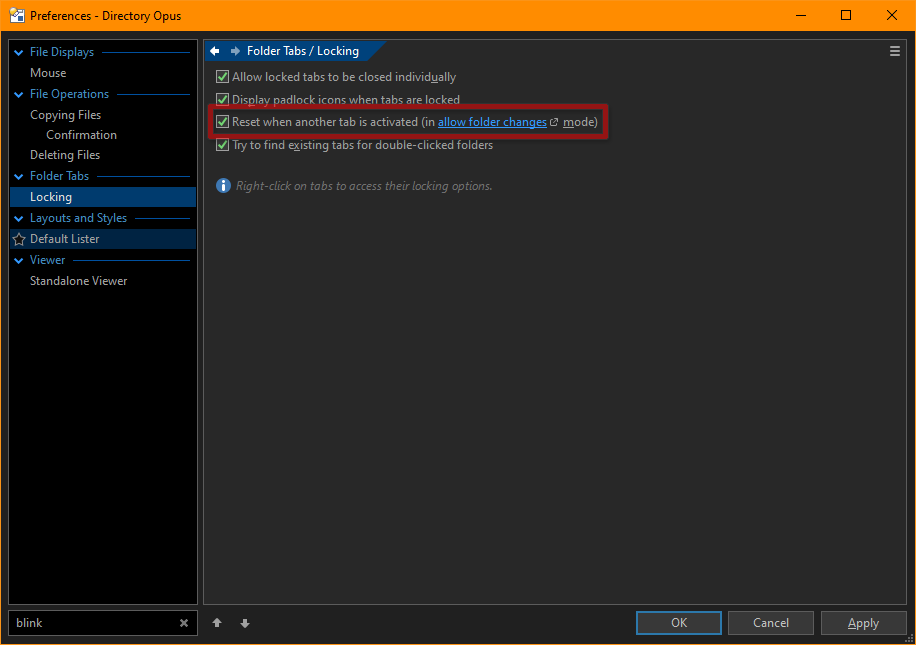Jump to previous search result arrow
Image resolution: width=916 pixels, height=645 pixels.
(x=217, y=623)
